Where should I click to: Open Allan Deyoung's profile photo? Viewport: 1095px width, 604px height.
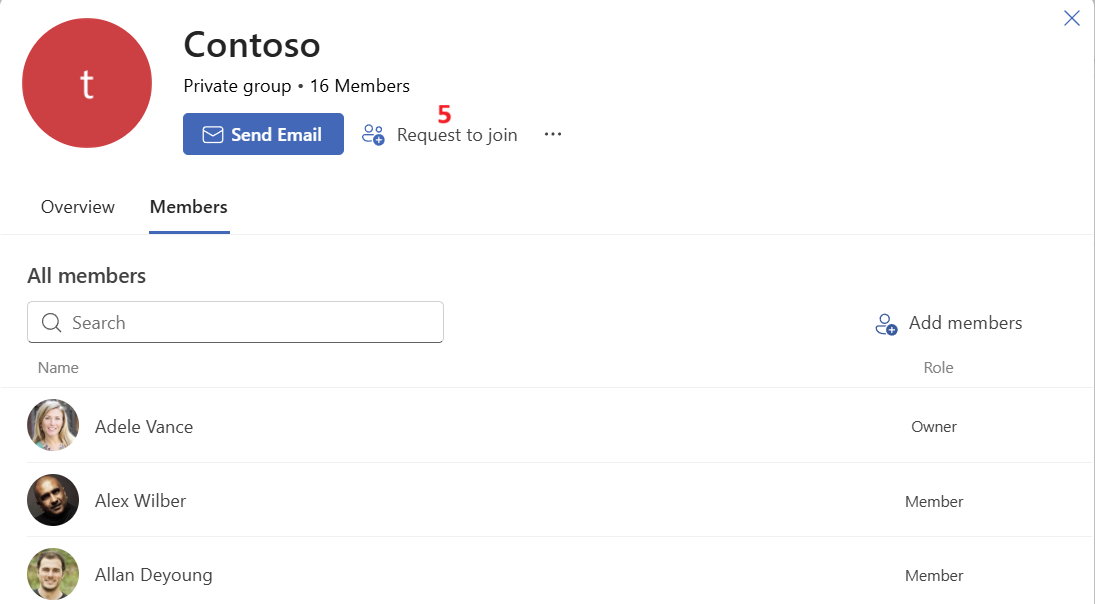pos(53,574)
